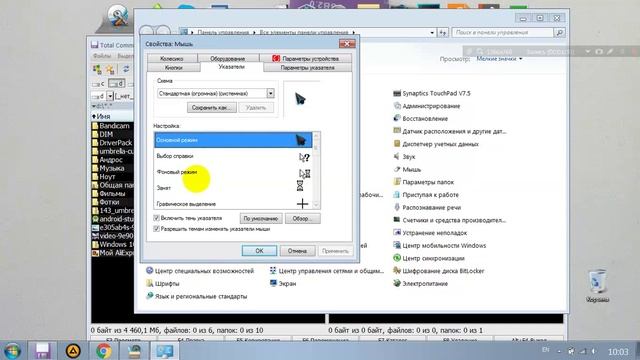Click the Control Panel search field

(x=503, y=32)
